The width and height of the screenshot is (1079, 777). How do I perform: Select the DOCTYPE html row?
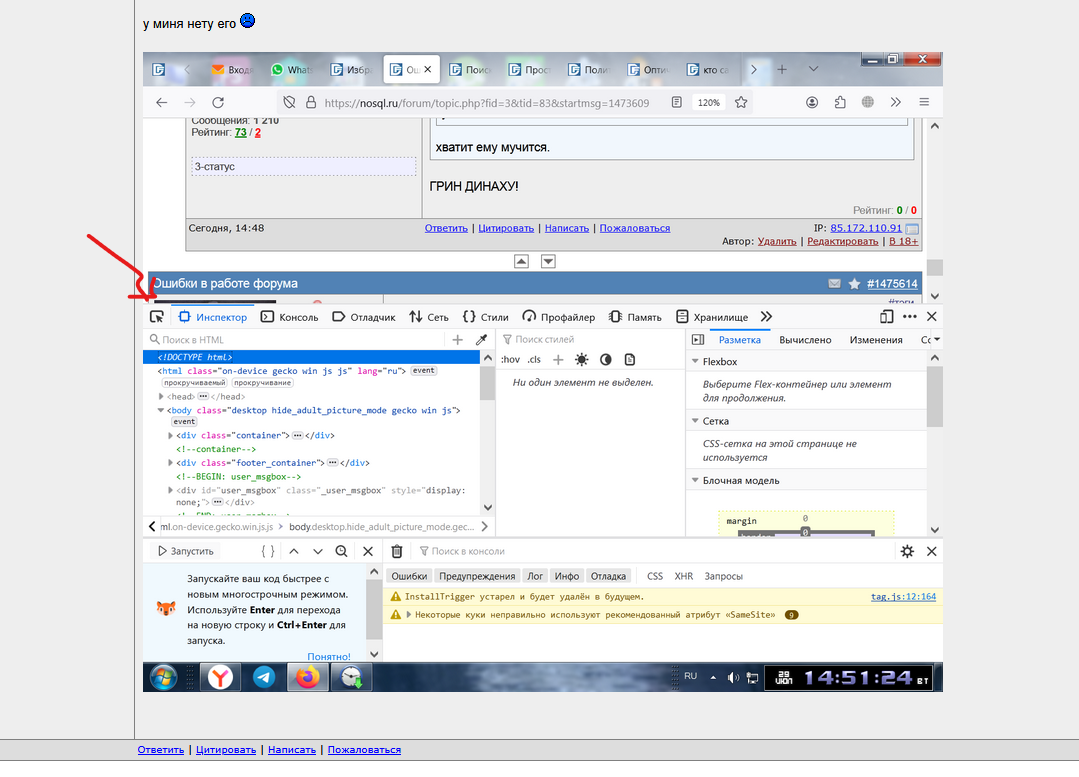[x=311, y=357]
